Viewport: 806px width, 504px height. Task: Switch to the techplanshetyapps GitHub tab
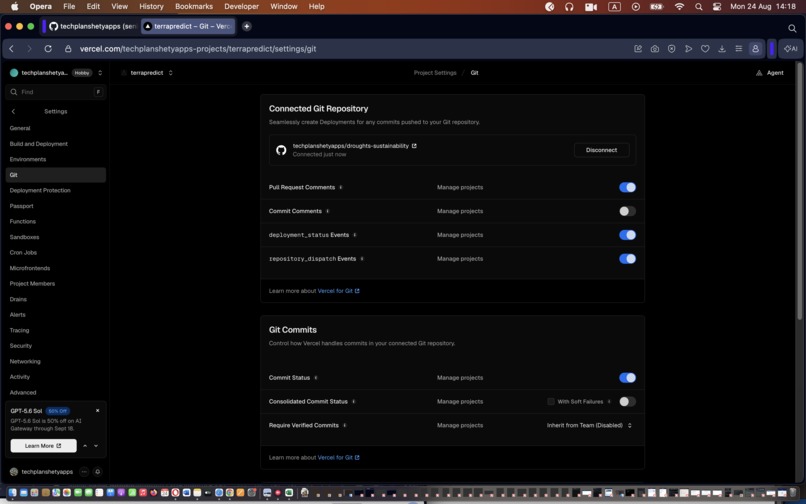click(93, 26)
